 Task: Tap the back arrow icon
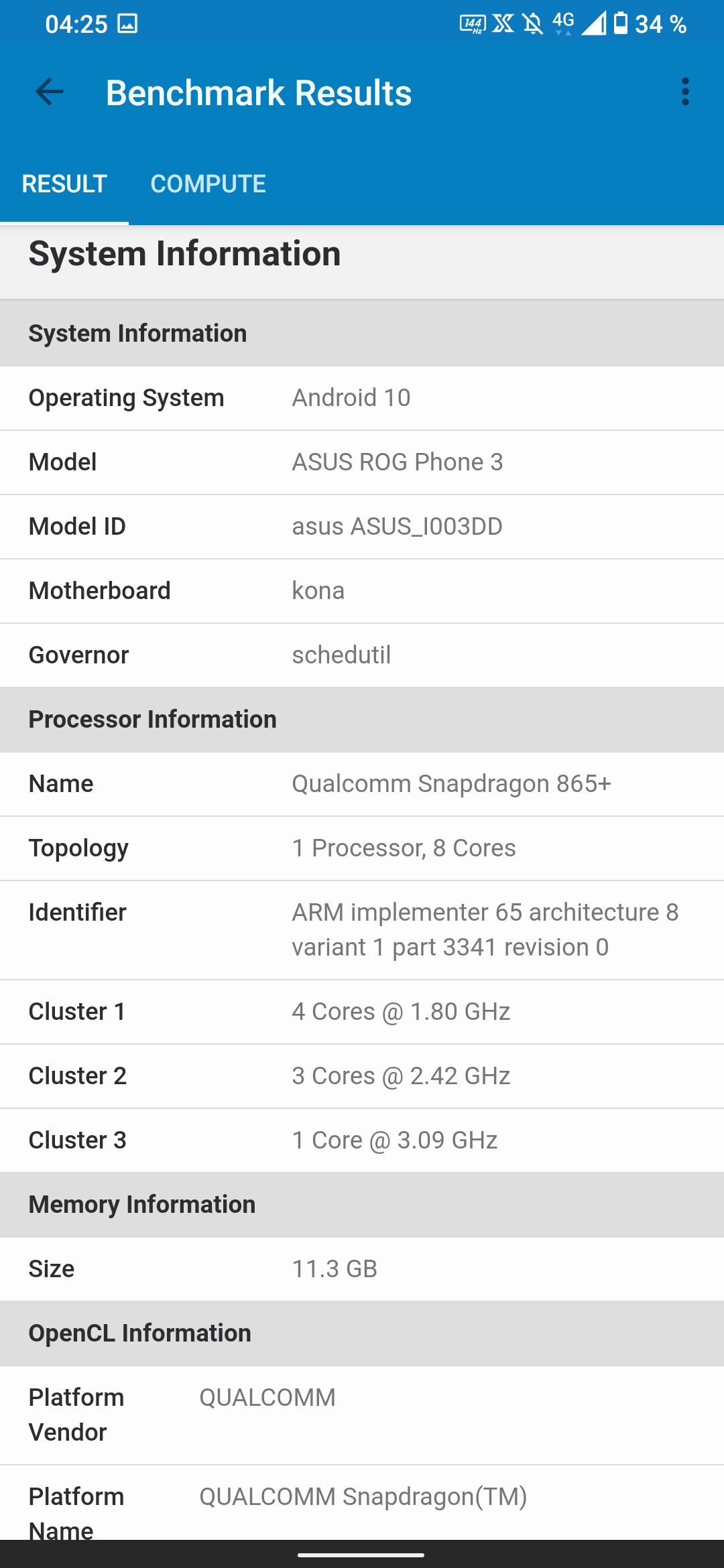50,92
